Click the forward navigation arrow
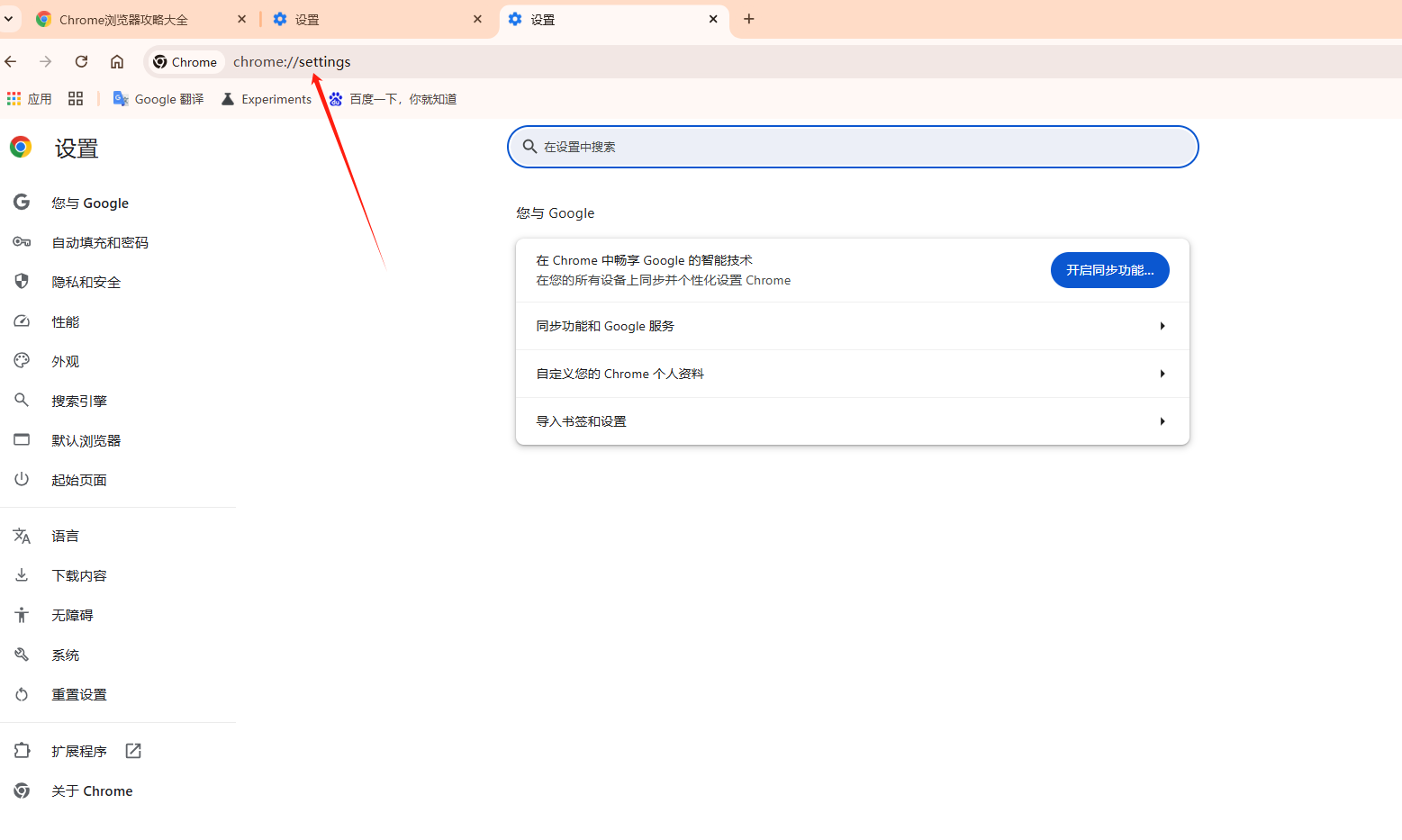 point(46,61)
